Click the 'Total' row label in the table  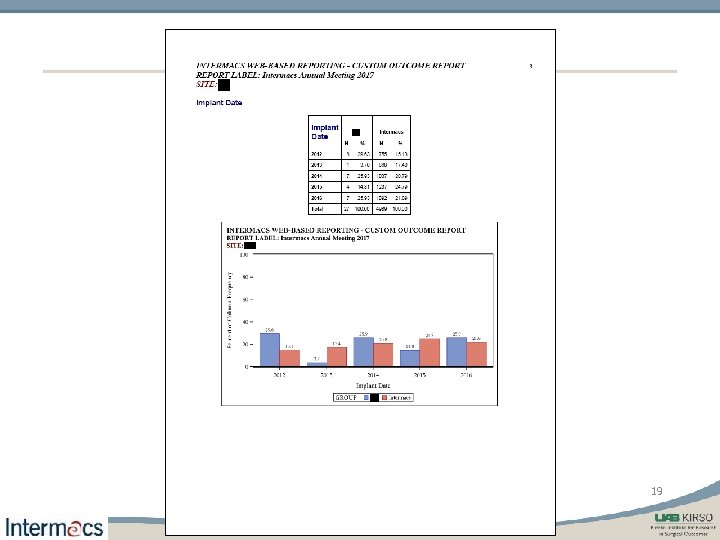point(317,209)
